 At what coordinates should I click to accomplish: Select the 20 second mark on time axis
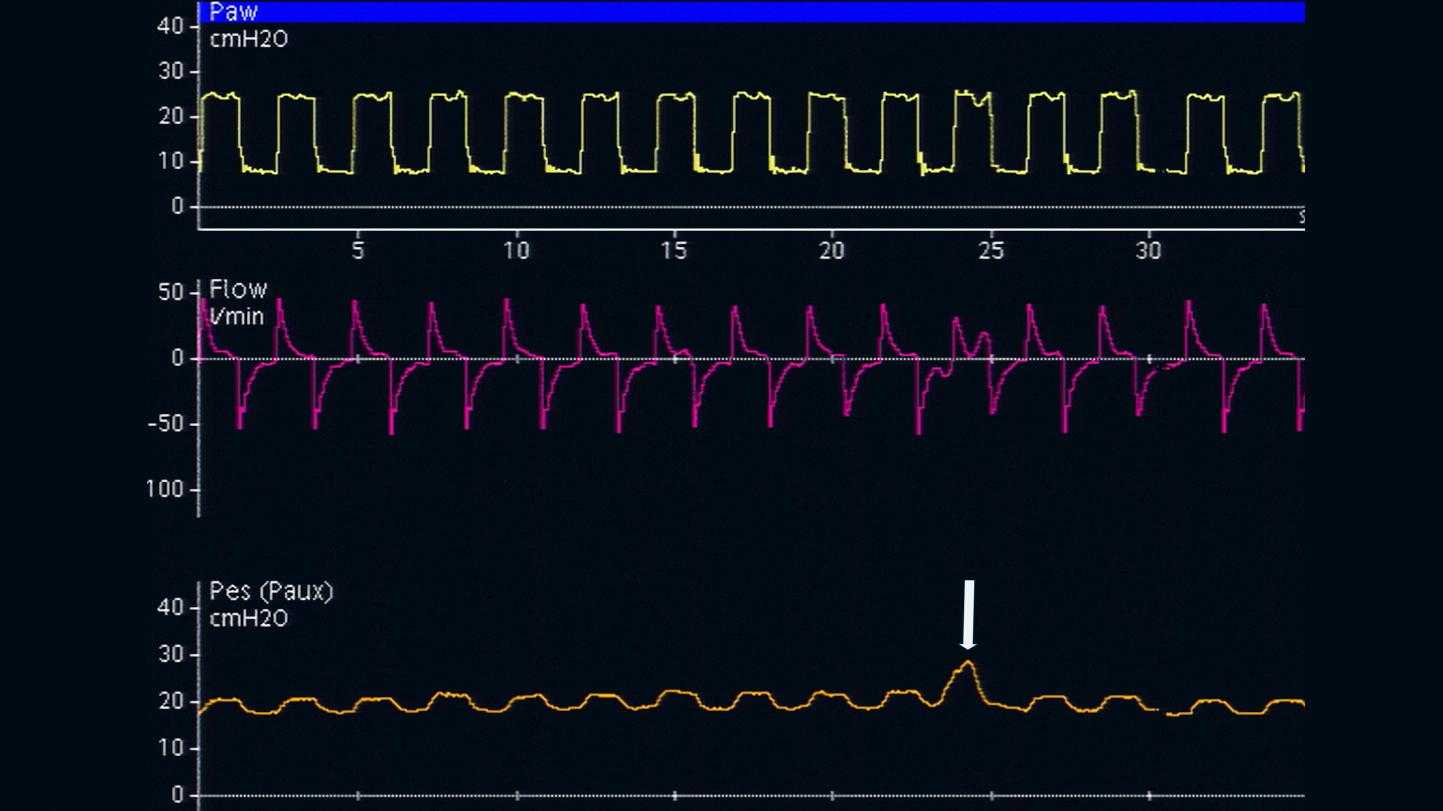(x=832, y=251)
